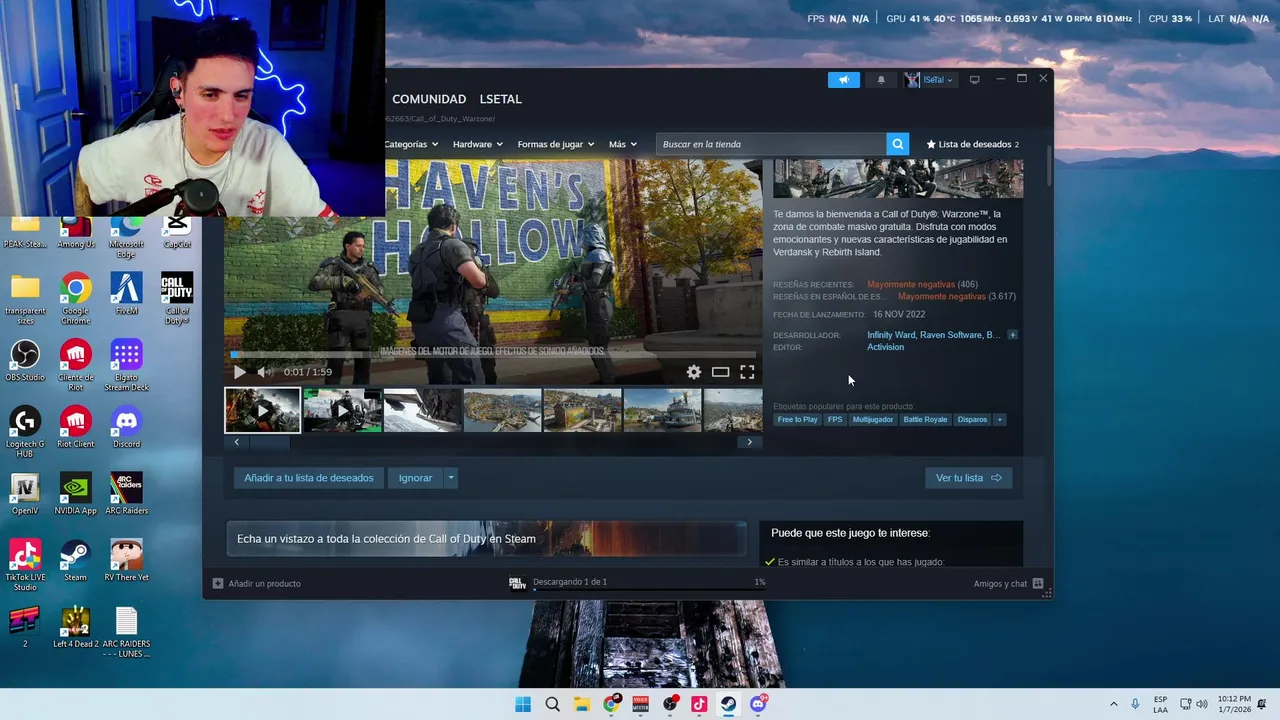1280x720 pixels.
Task: Select RV There Yet desktop icon
Action: (126, 560)
